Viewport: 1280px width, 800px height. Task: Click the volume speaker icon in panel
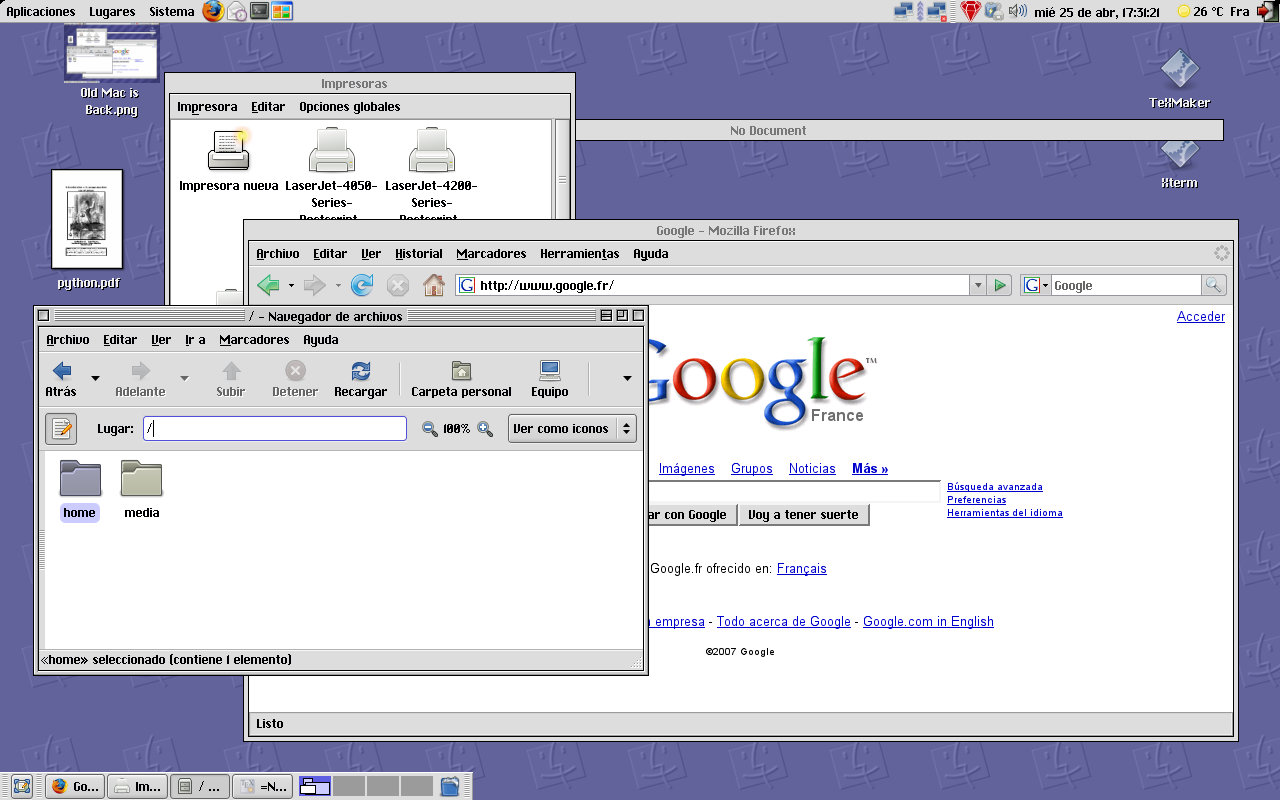tap(1018, 11)
